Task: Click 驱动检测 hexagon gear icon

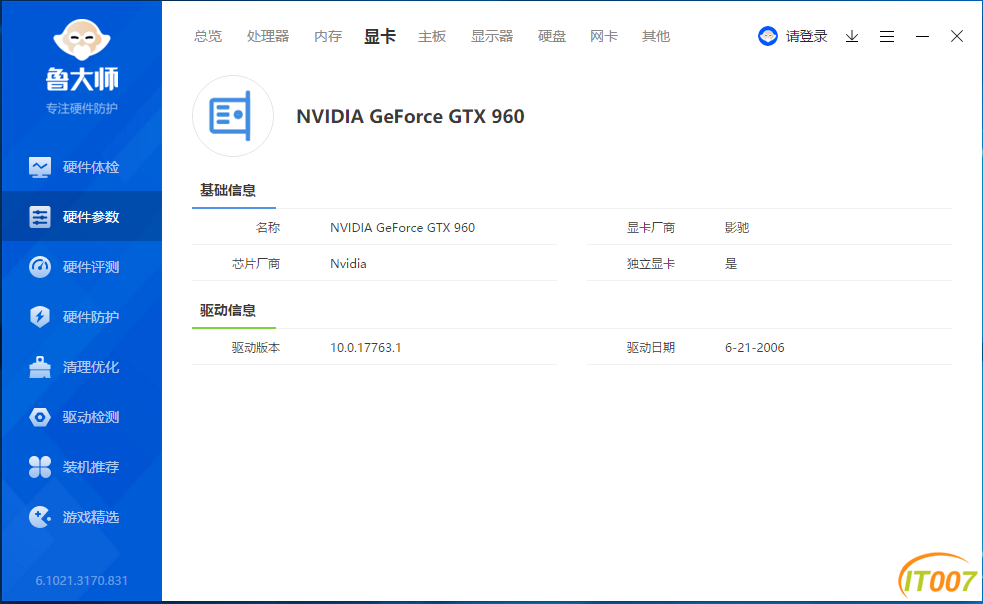Action: coord(39,417)
